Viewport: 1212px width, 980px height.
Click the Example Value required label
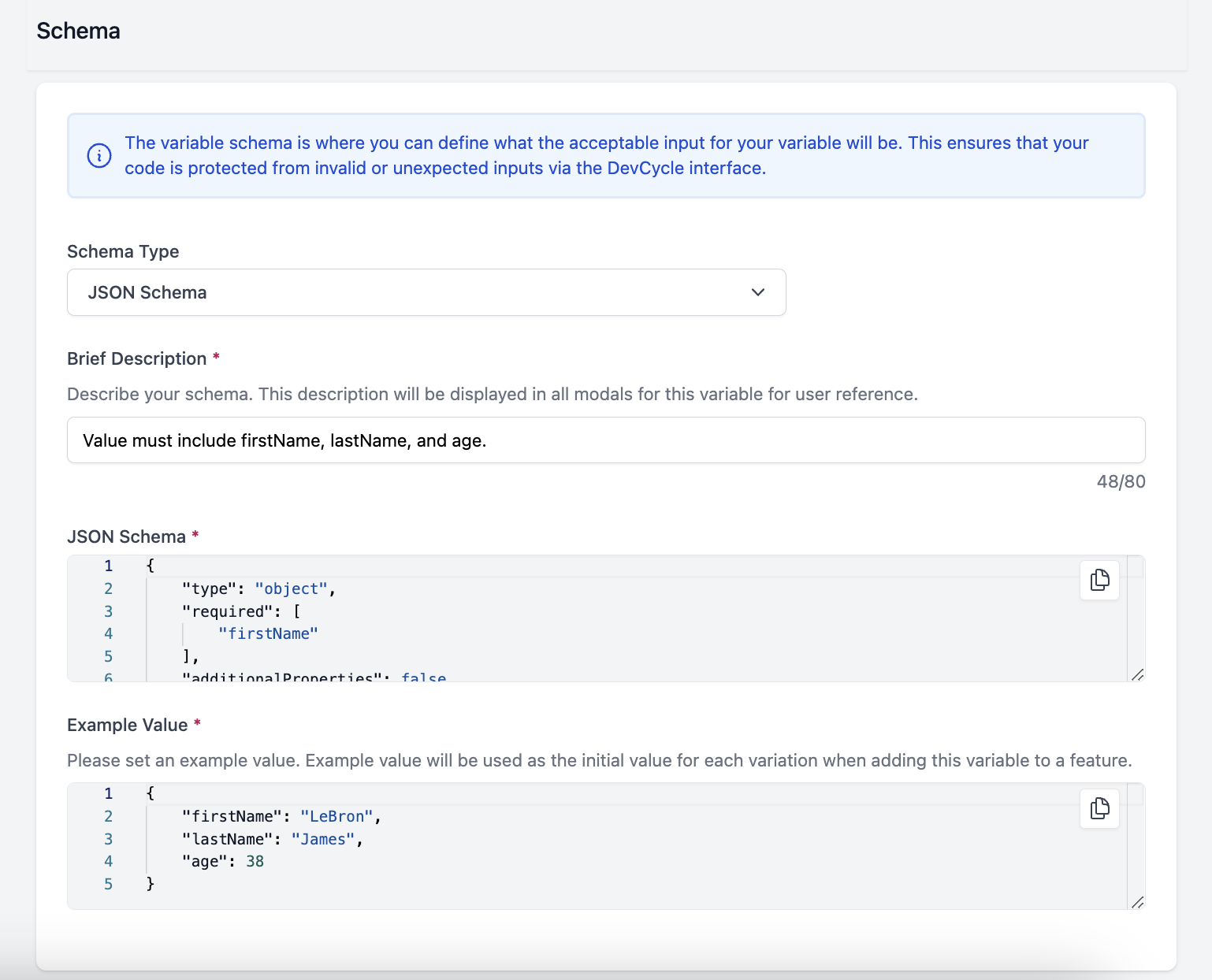(x=132, y=725)
